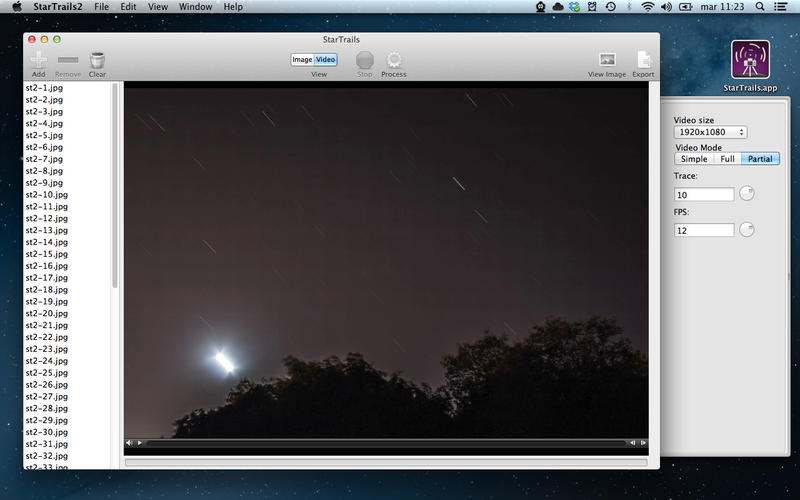Viewport: 800px width, 500px height.
Task: Open the File menu
Action: 101,7
